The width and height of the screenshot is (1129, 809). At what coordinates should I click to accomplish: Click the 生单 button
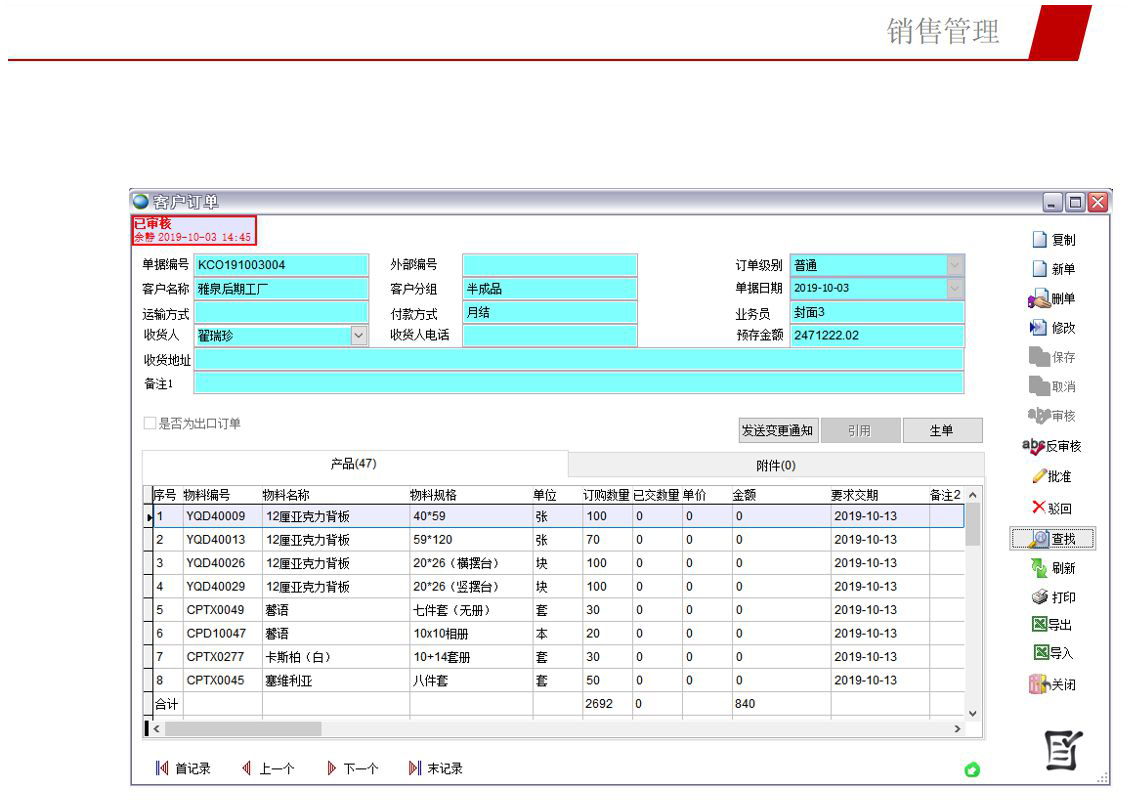pos(941,430)
